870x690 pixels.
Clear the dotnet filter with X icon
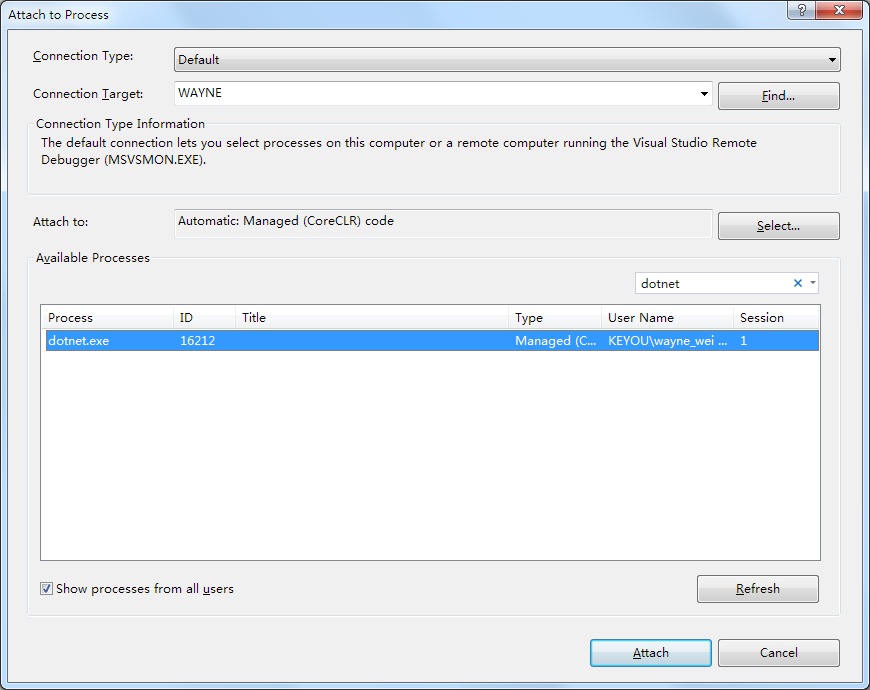798,283
